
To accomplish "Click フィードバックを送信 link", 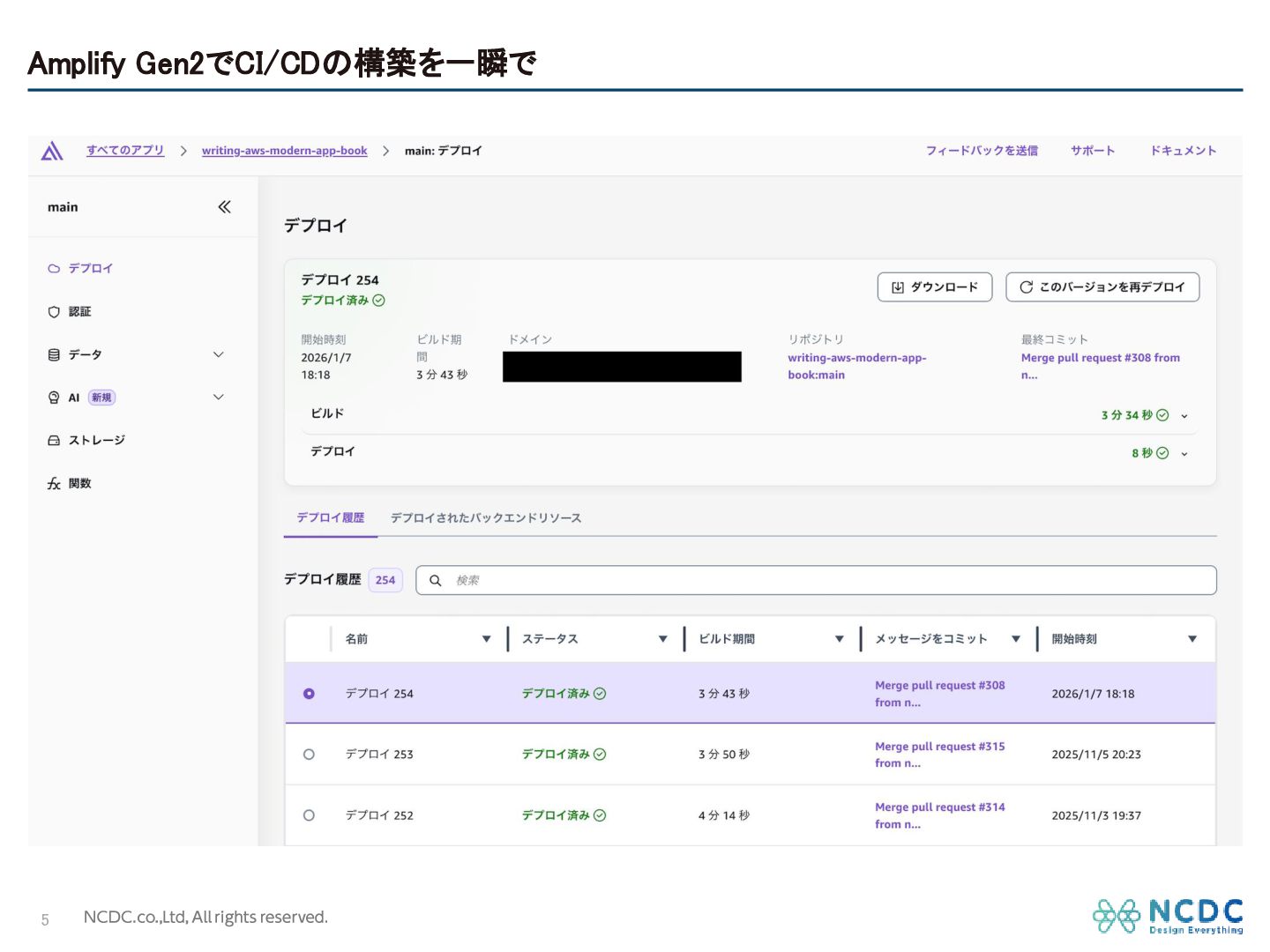I will [x=982, y=151].
